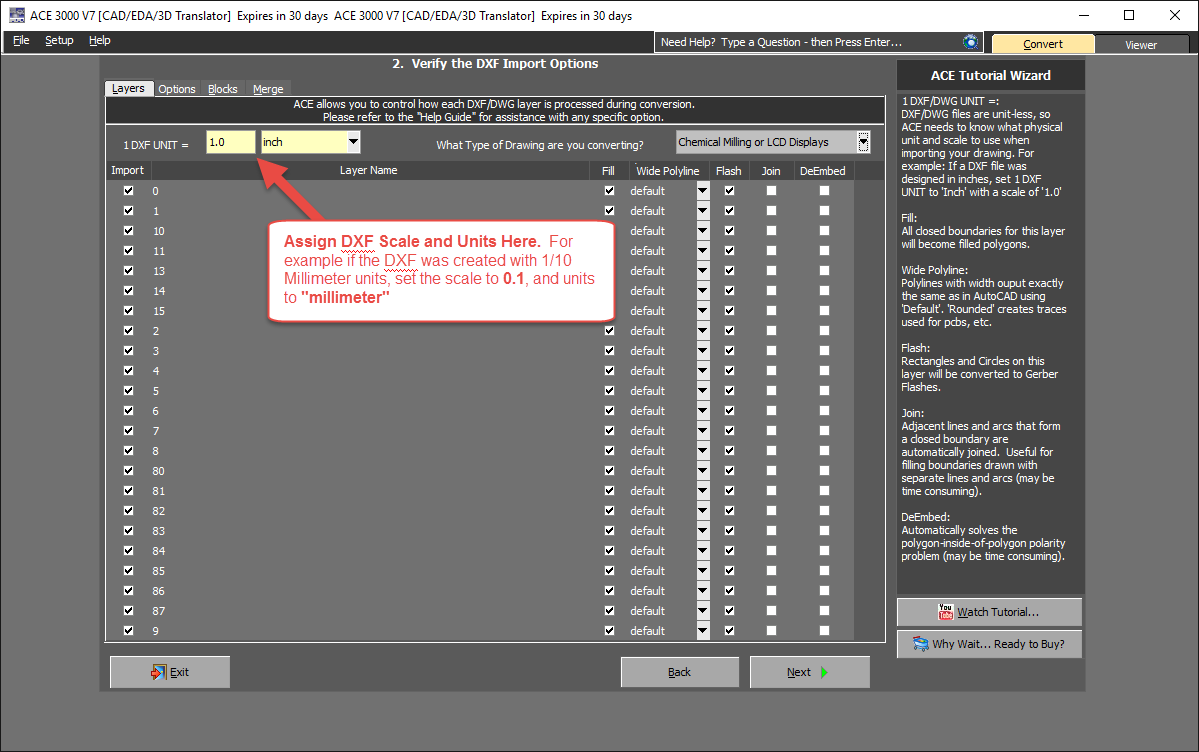Screen dimensions: 1199x752
Task: Click the Wide Polyline column header
Action: [668, 171]
